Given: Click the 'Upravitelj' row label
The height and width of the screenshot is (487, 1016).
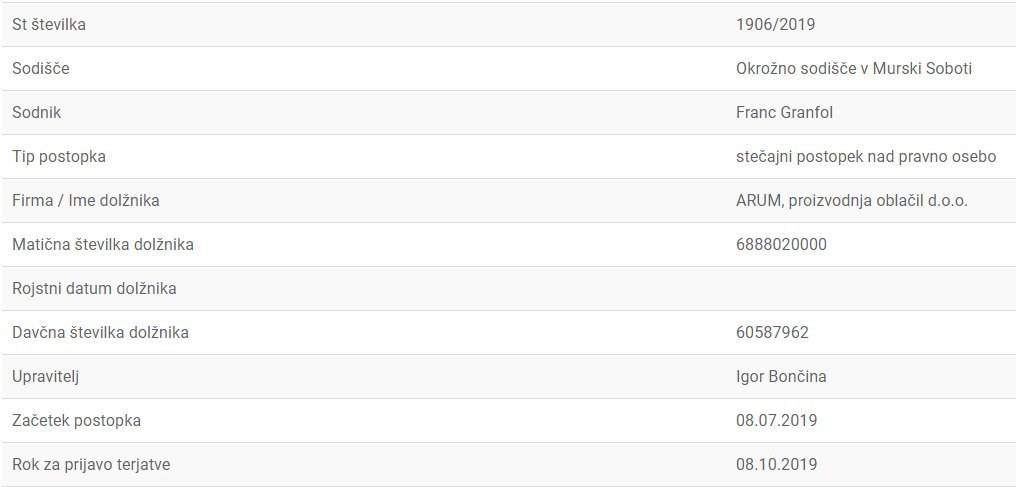Looking at the screenshot, I should pyautogui.click(x=46, y=377).
